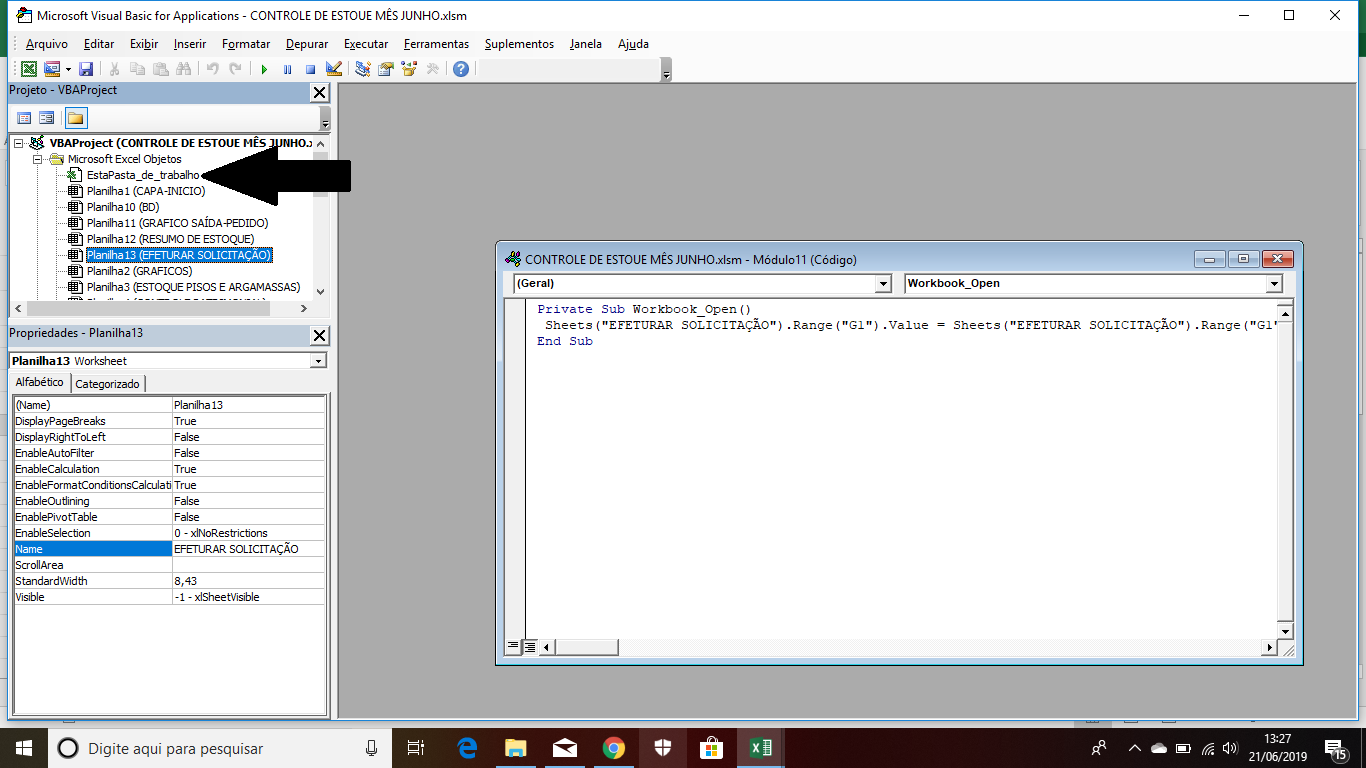
Task: Select Planilha11 (GRAFICO SAÍDA-PEDIDO) item
Action: [177, 223]
